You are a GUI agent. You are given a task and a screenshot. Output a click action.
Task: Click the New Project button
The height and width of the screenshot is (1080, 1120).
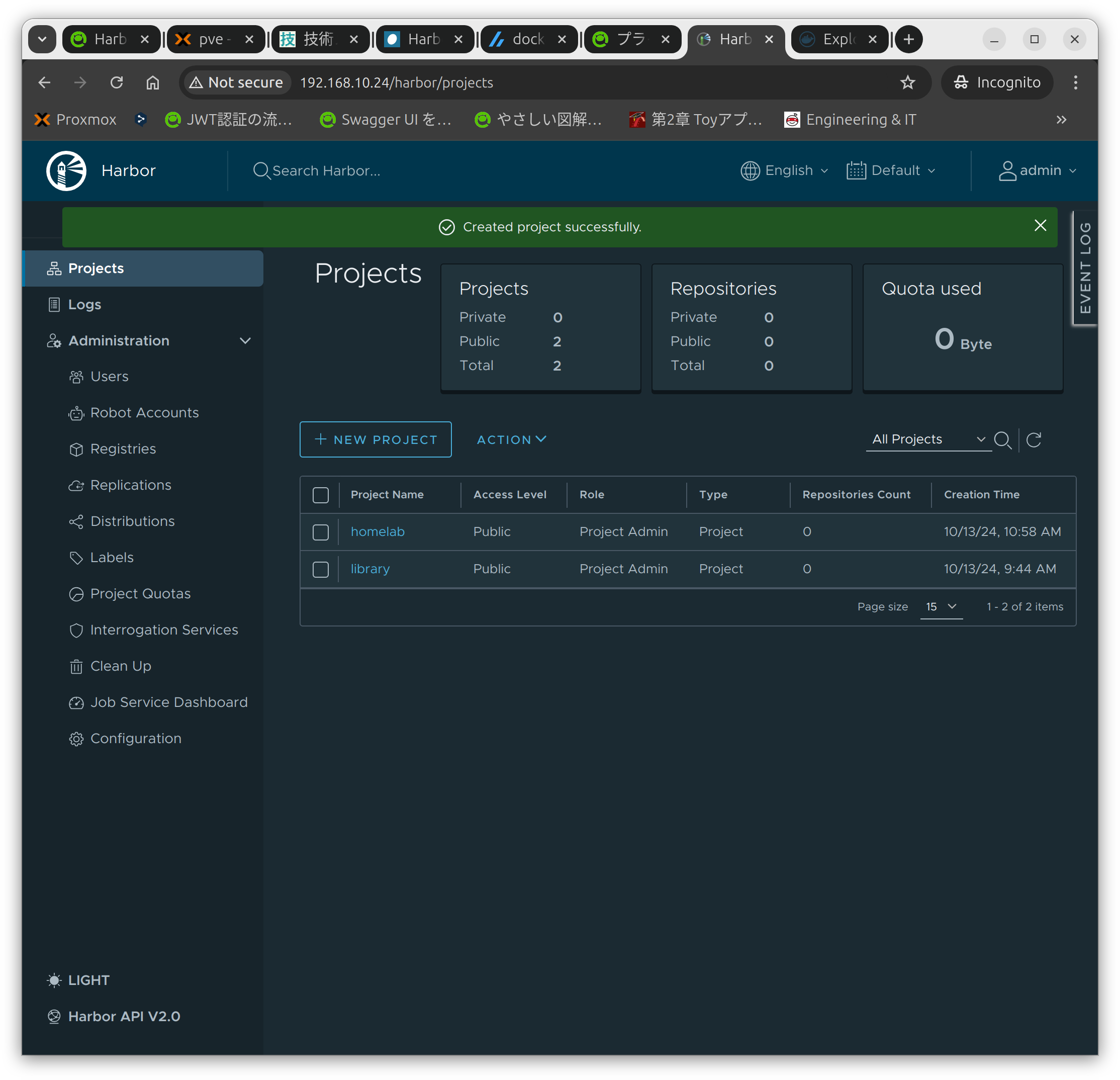[x=376, y=439]
